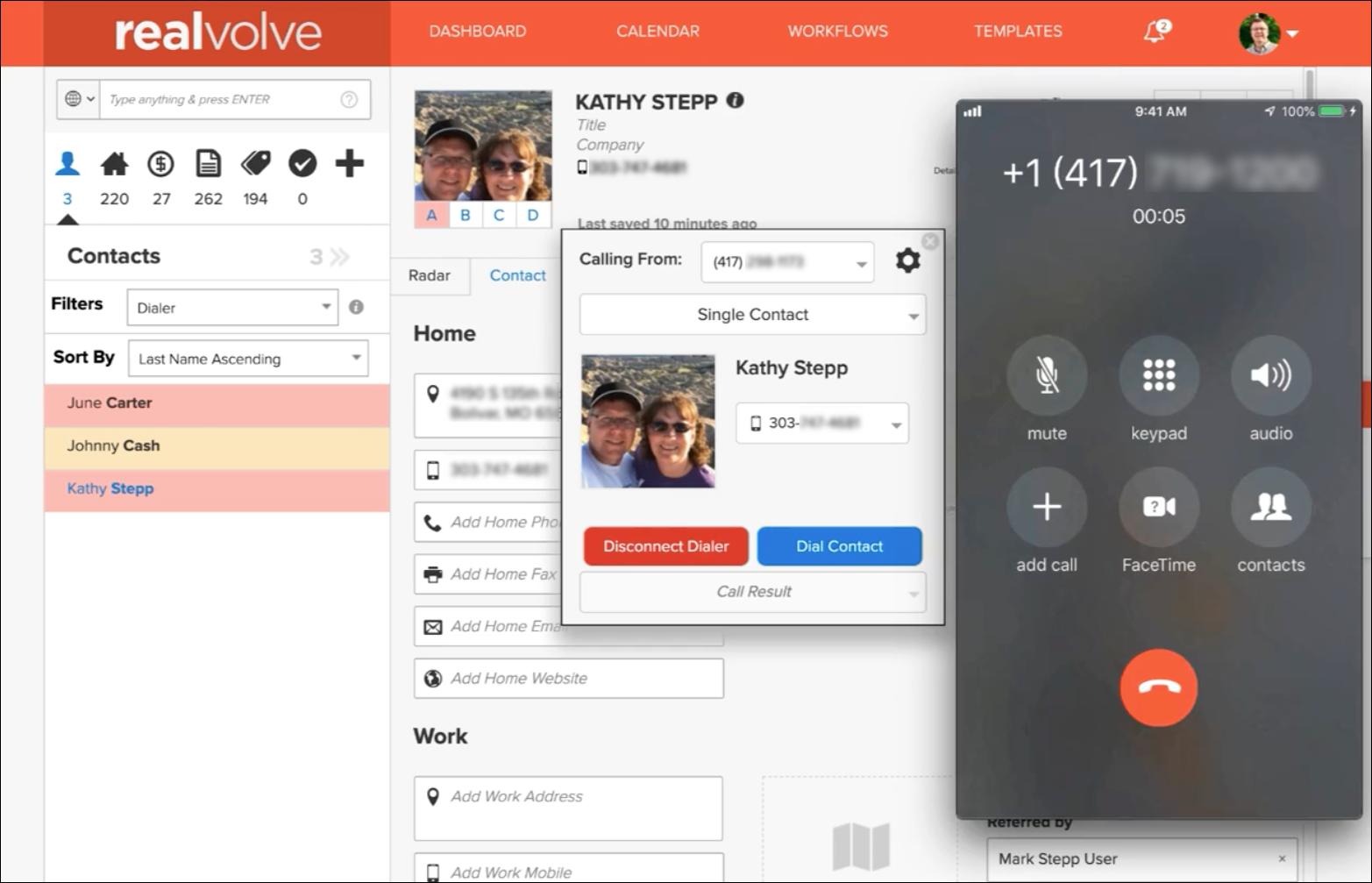Click the Dial Contact button
The image size is (1372, 883).
tap(838, 545)
